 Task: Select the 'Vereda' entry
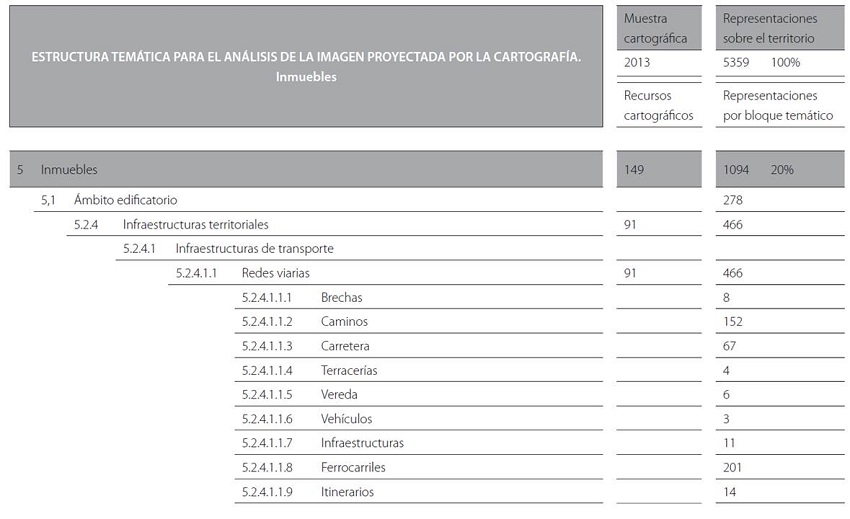339,395
